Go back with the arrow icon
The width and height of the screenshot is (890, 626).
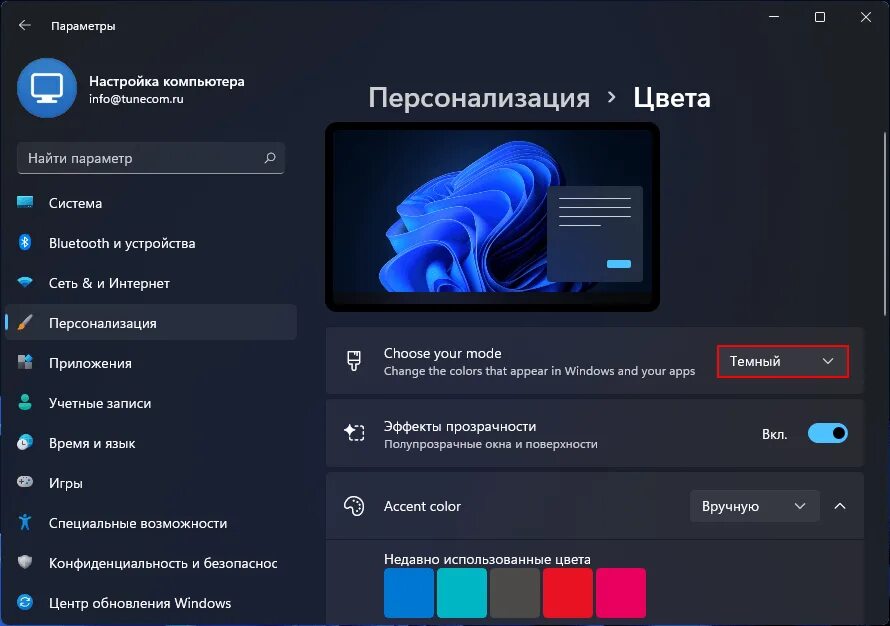click(24, 25)
